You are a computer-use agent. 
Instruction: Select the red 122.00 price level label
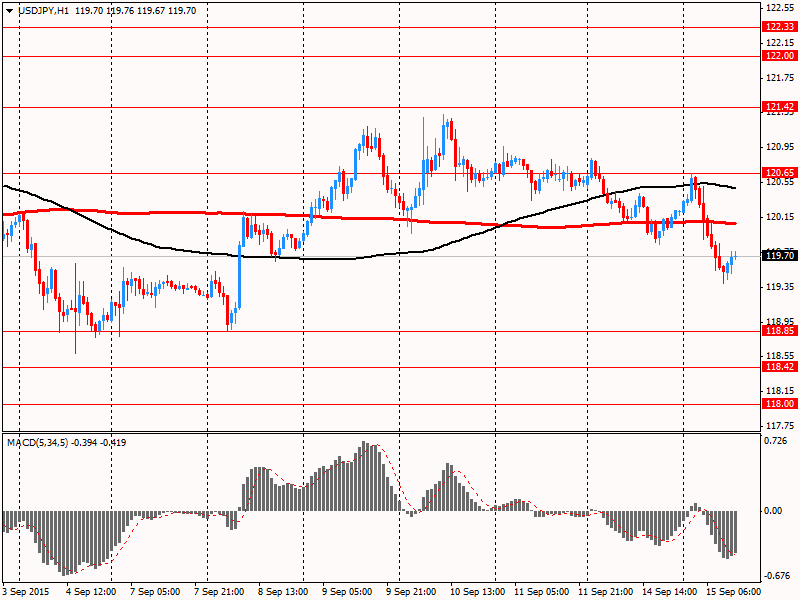tap(778, 57)
